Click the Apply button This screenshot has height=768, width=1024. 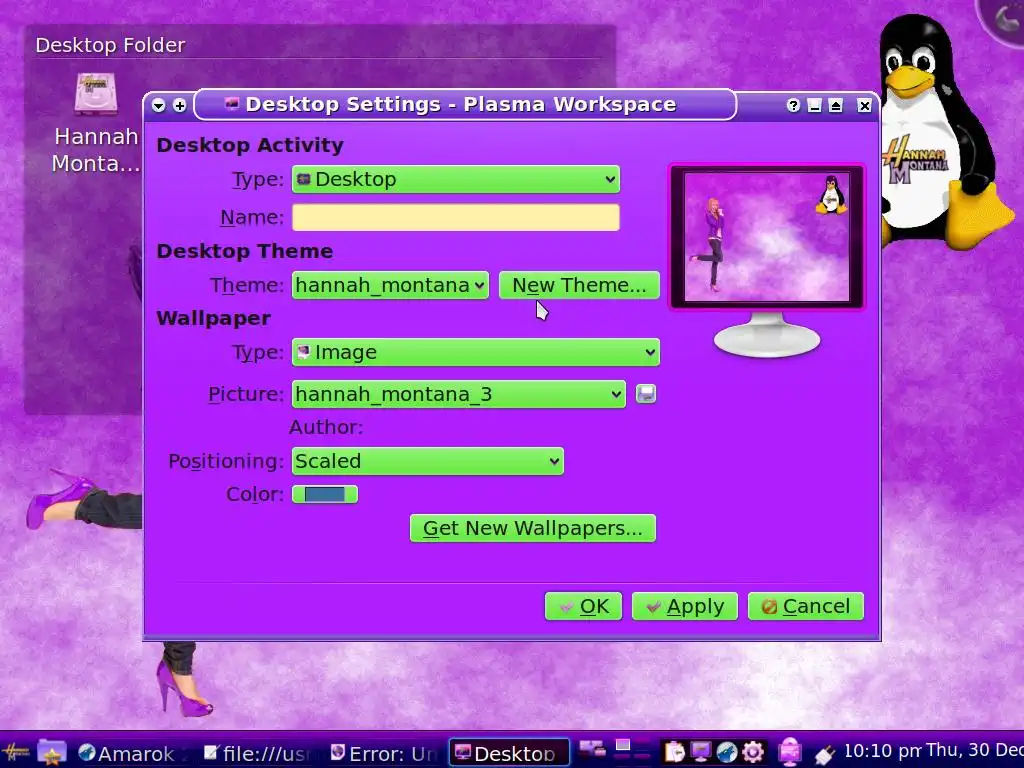point(684,606)
